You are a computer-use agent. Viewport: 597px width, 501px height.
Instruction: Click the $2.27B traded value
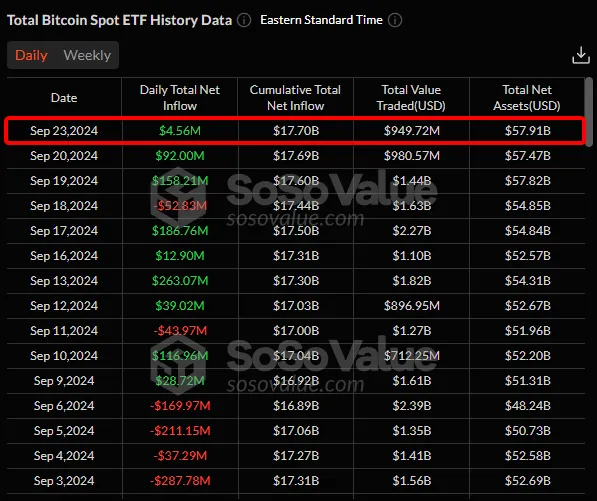[412, 231]
